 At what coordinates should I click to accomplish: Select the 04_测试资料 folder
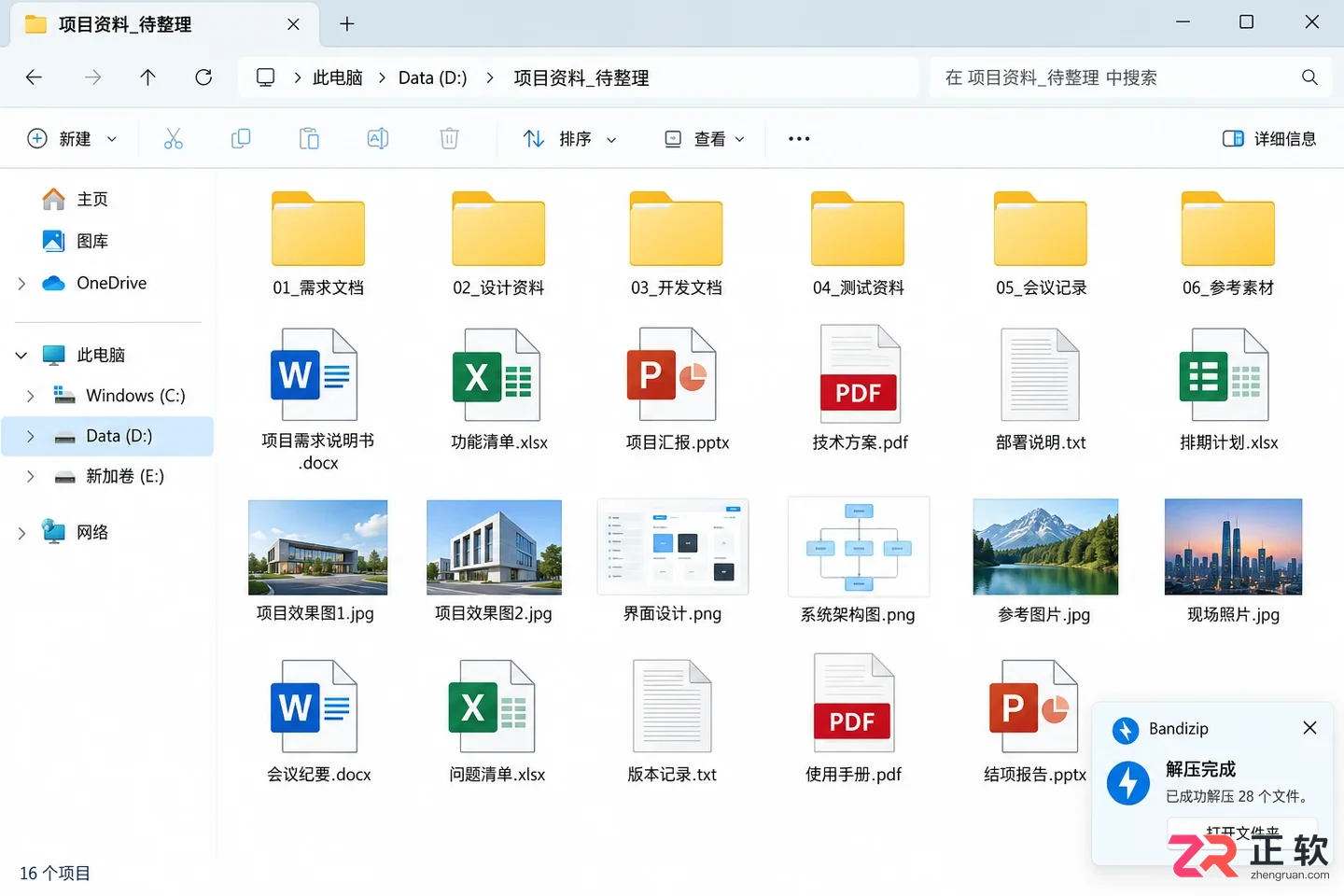[x=858, y=244]
